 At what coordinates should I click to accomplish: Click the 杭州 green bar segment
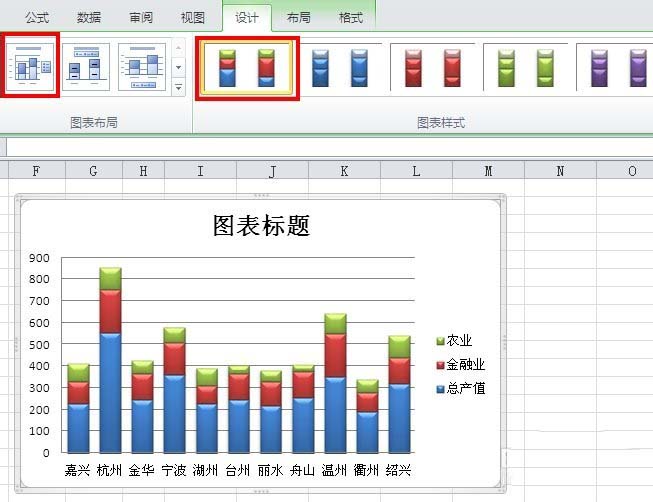[x=110, y=279]
